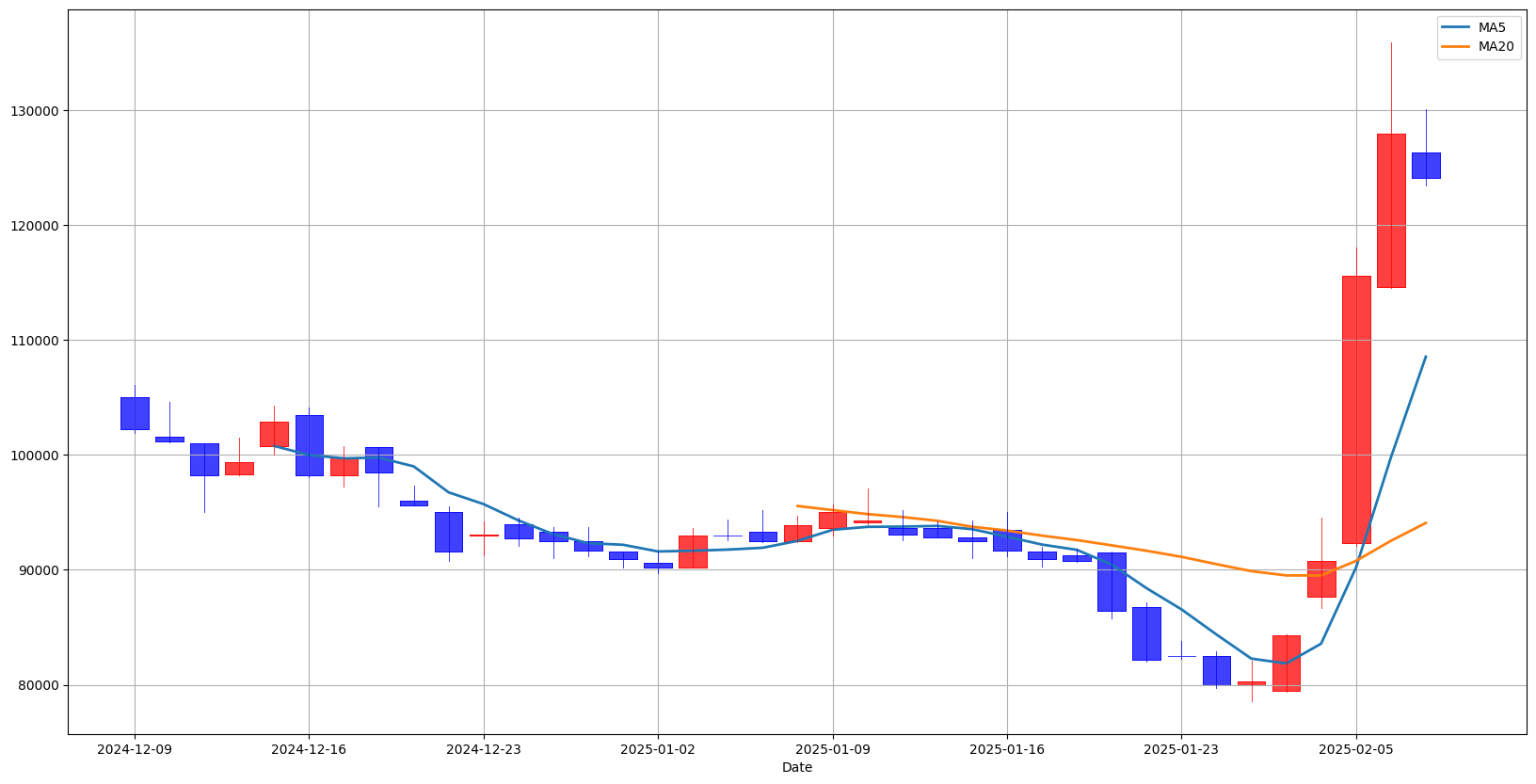Select the 2025-01-16 date tick label
This screenshot has height=784, width=1536.
click(x=1007, y=750)
